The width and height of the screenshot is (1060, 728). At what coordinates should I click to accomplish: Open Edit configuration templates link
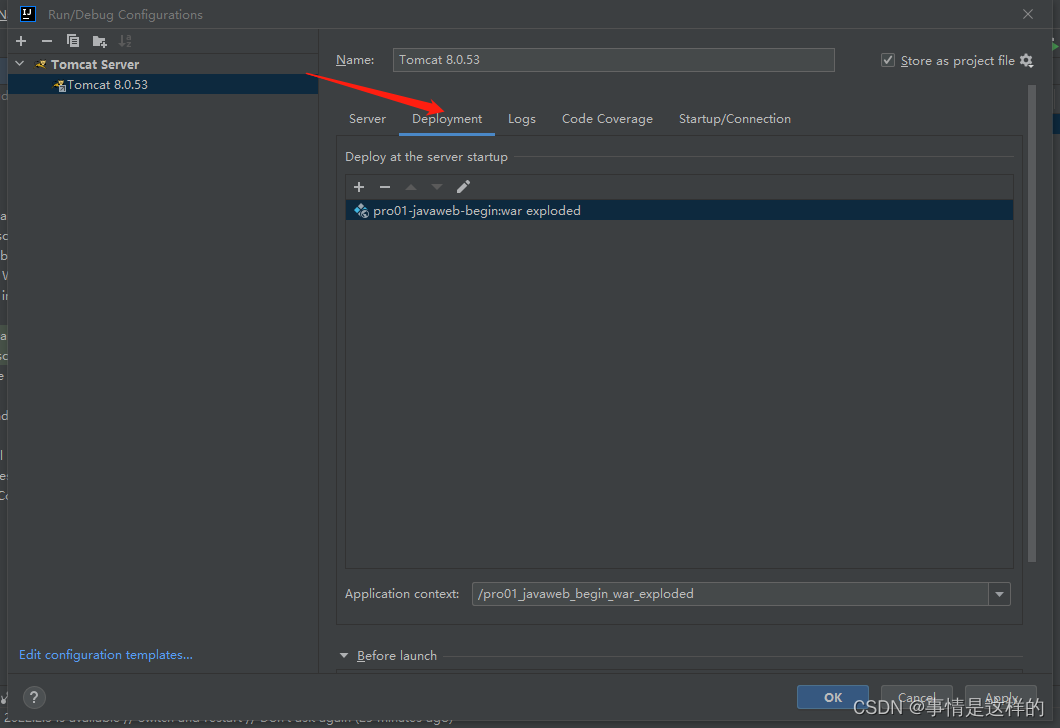[105, 654]
